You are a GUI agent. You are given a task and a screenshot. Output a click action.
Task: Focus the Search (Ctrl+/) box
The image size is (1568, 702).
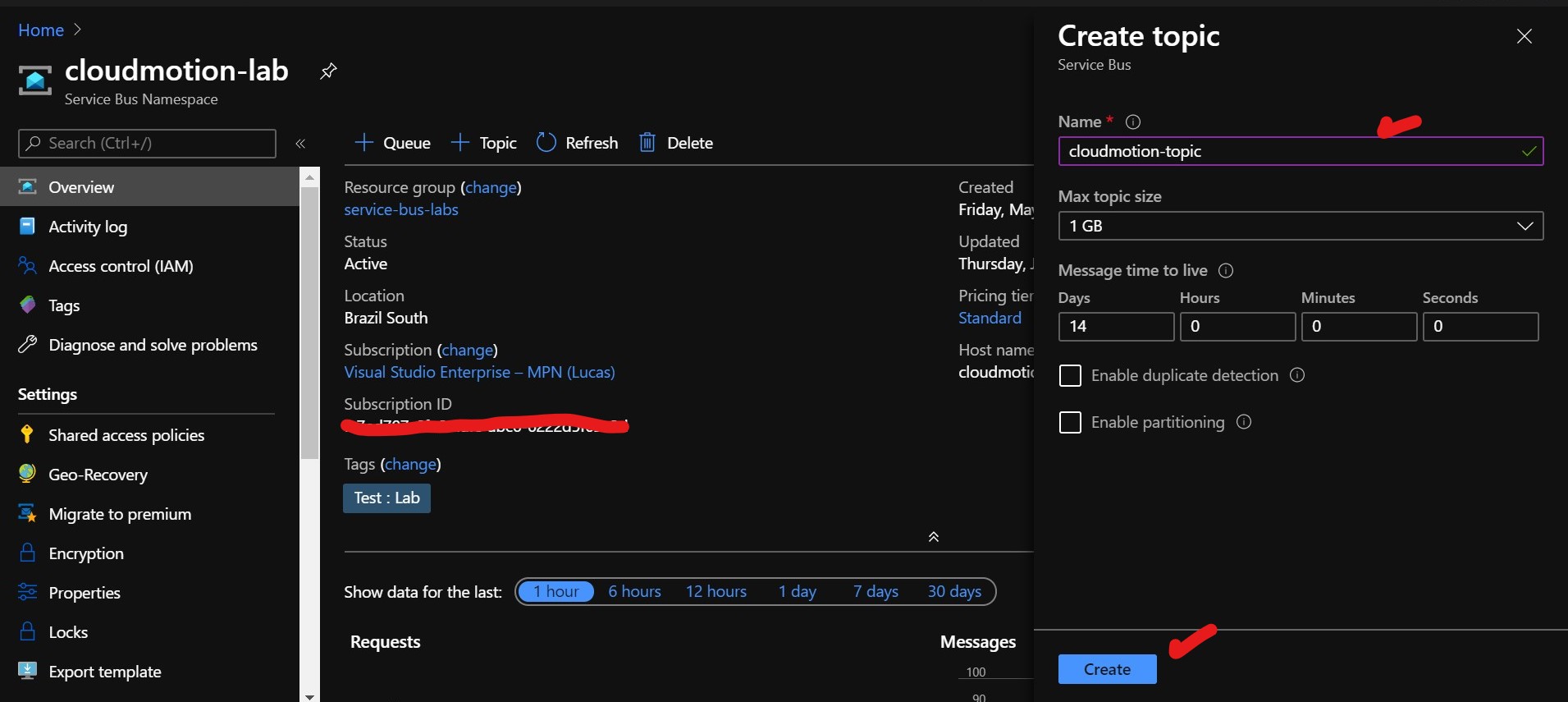(x=147, y=143)
